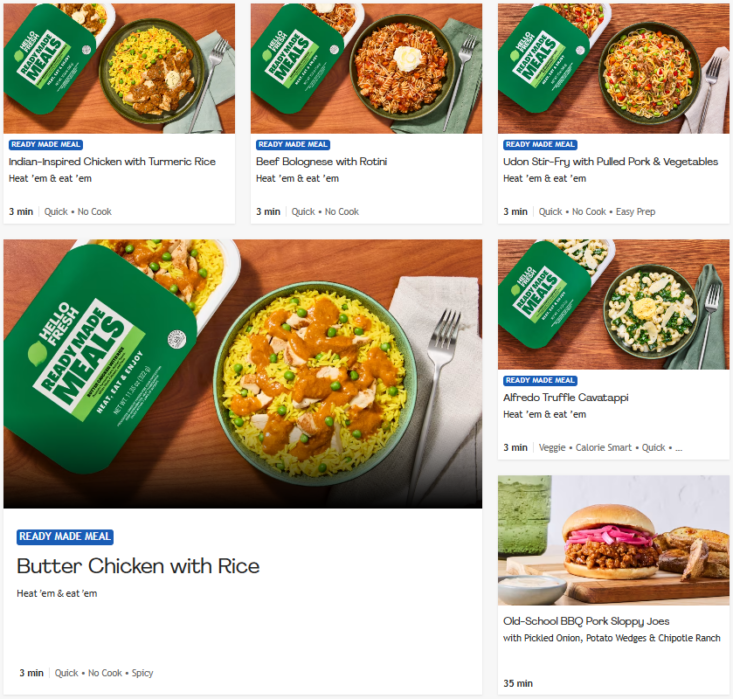The width and height of the screenshot is (733, 699).
Task: Click the Beef Bolognese with Rotini meal image
Action: click(366, 68)
